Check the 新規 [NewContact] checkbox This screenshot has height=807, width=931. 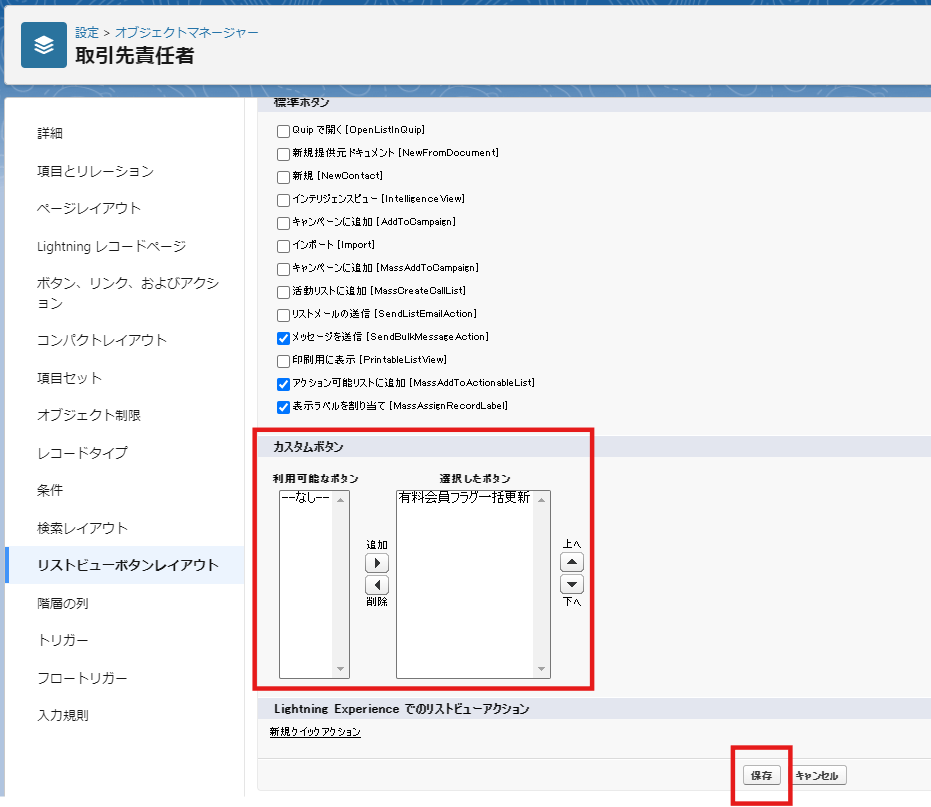[x=284, y=177]
